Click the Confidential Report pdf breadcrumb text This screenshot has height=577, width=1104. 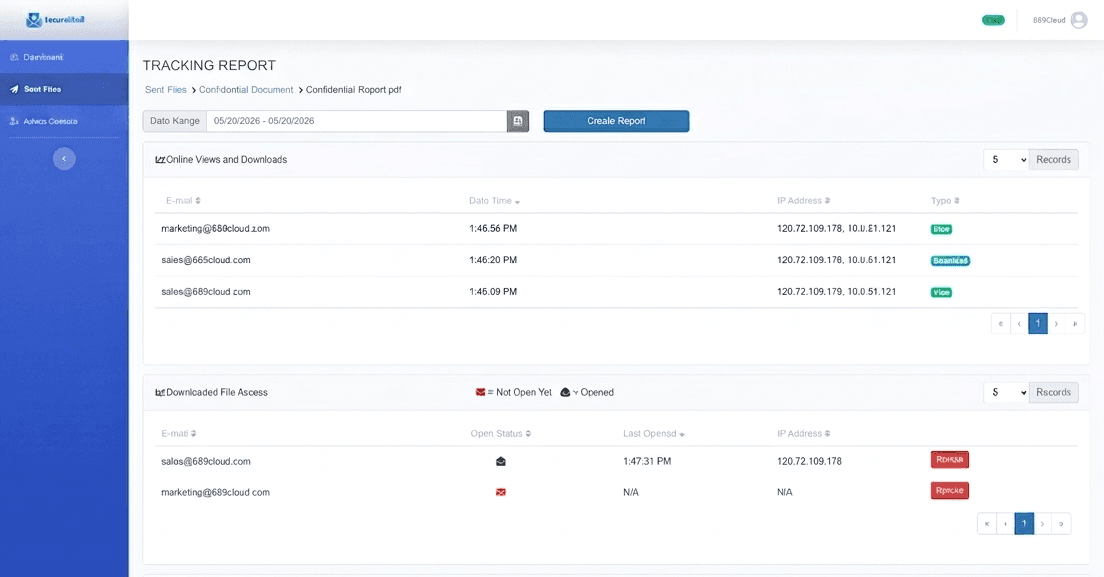tap(353, 90)
